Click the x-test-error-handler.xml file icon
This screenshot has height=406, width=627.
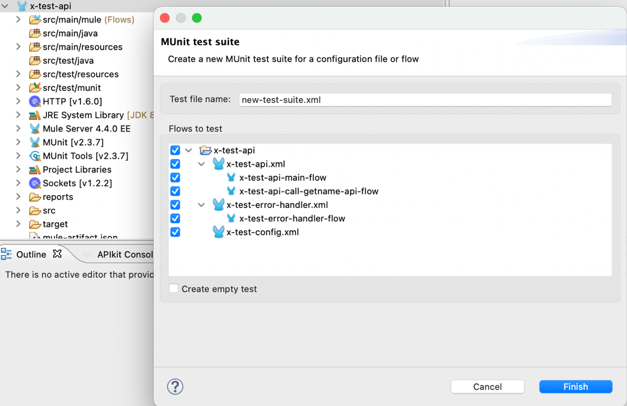tap(218, 205)
